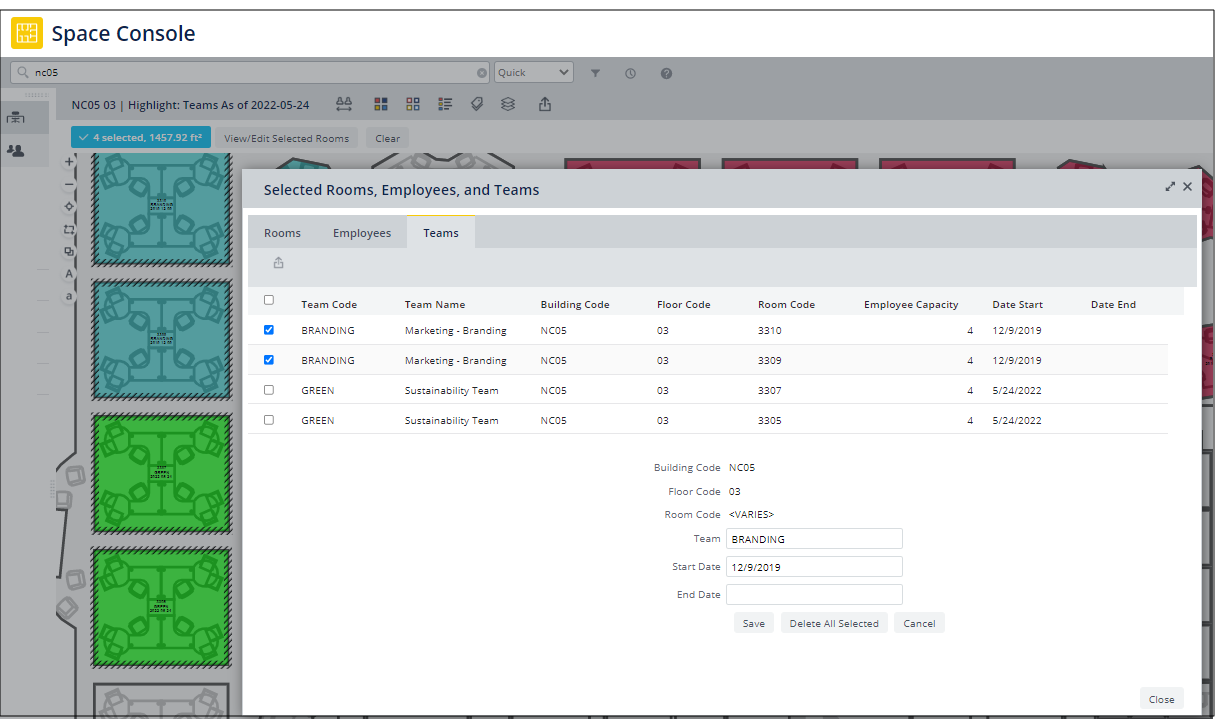Click the Delete All Selected button

click(x=833, y=623)
